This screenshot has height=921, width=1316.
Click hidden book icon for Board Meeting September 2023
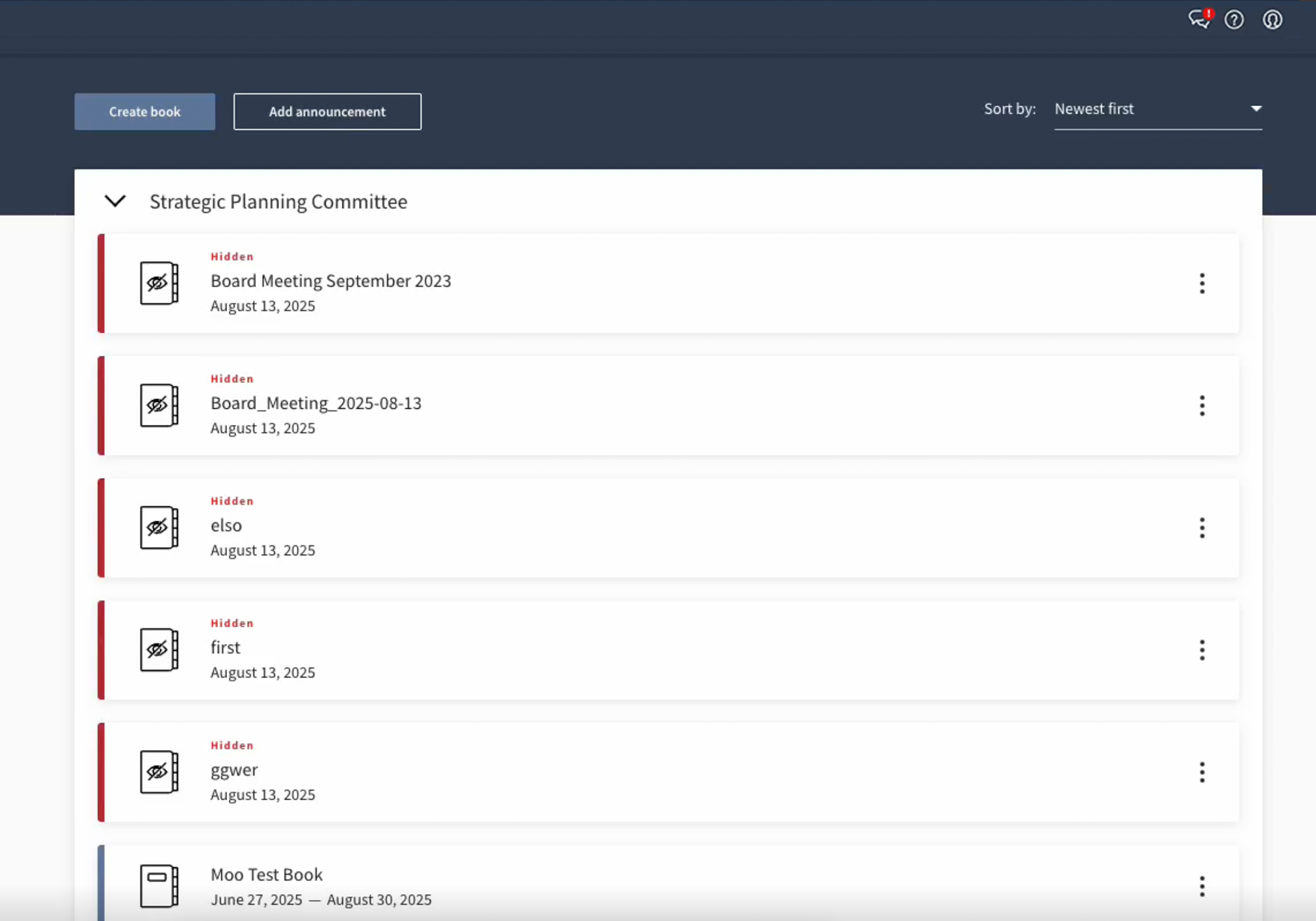click(x=159, y=283)
